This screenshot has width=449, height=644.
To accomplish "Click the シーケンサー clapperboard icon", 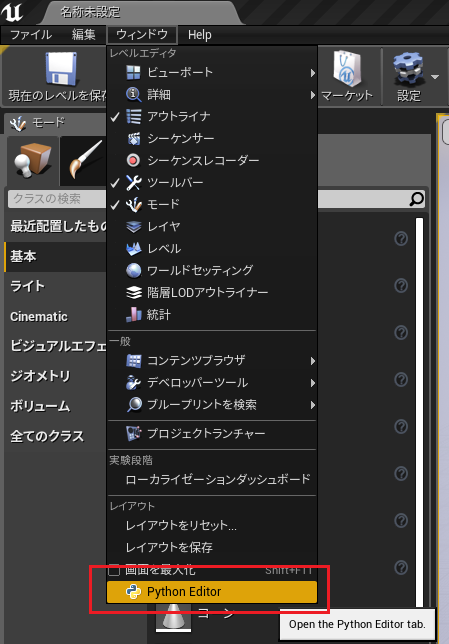I will pyautogui.click(x=134, y=138).
